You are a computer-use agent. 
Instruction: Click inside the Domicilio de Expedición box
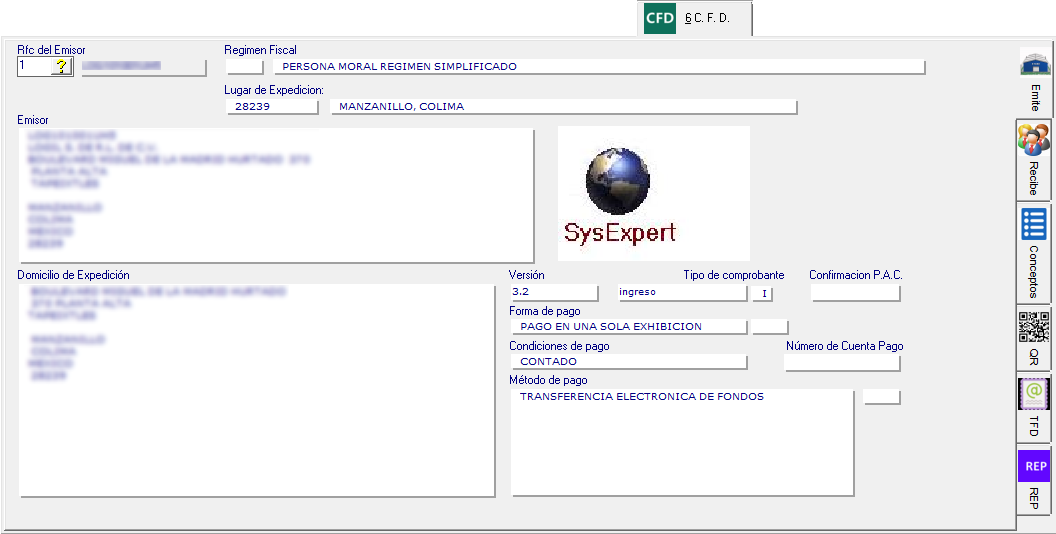click(257, 390)
